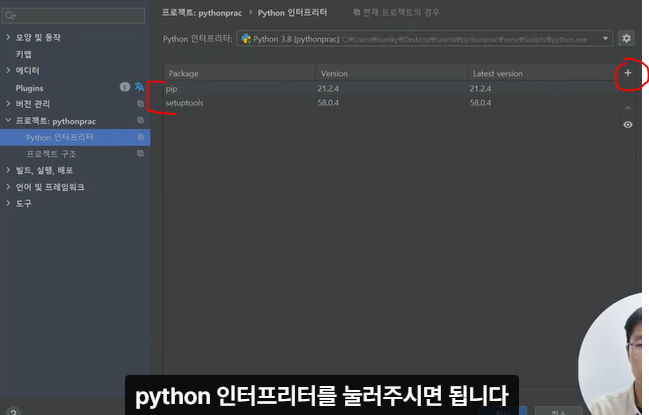Click setuptools version 58.0.4 cell
Screen dimensions: 649x415
[x=328, y=103]
